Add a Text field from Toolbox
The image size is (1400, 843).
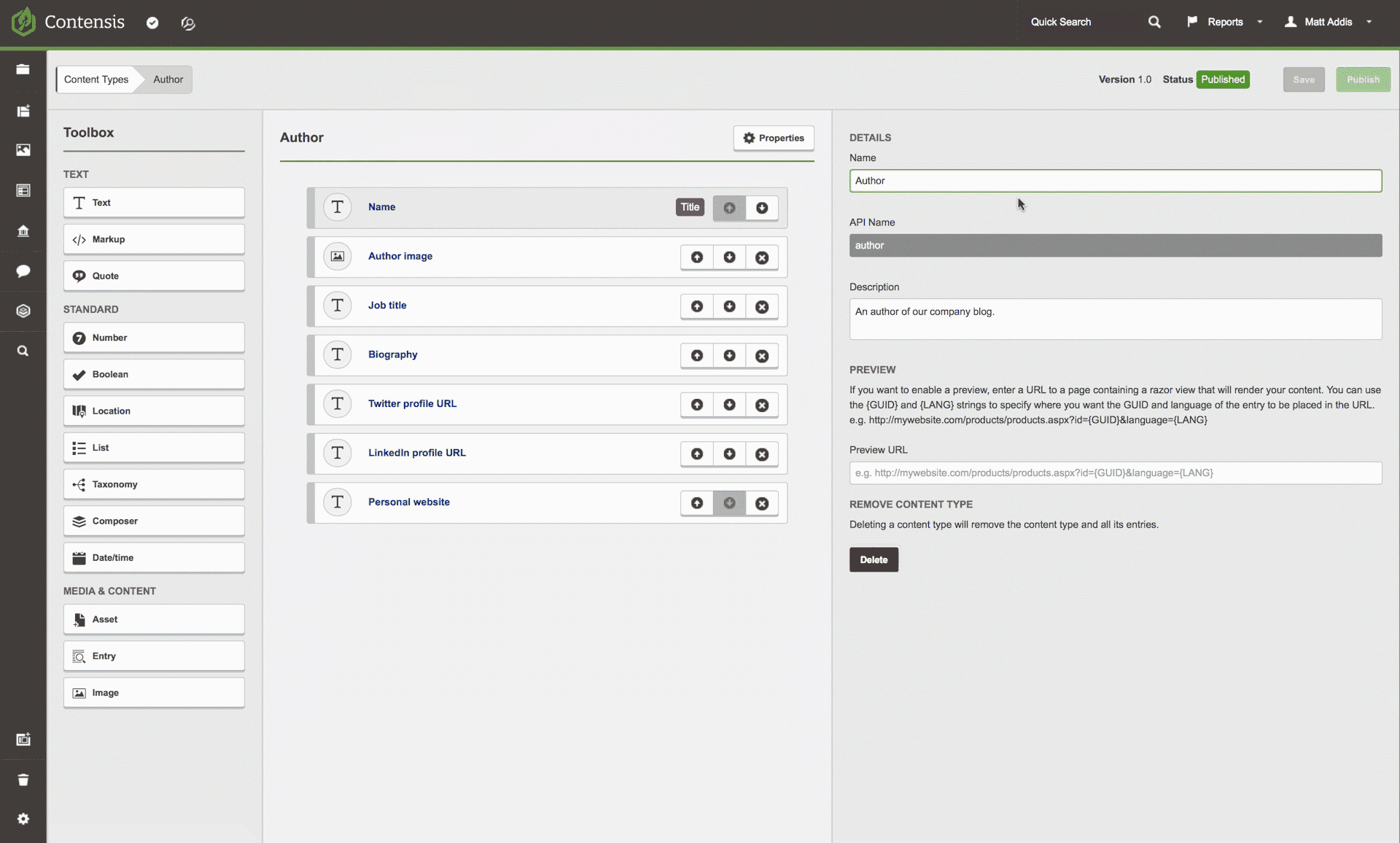pyautogui.click(x=154, y=203)
